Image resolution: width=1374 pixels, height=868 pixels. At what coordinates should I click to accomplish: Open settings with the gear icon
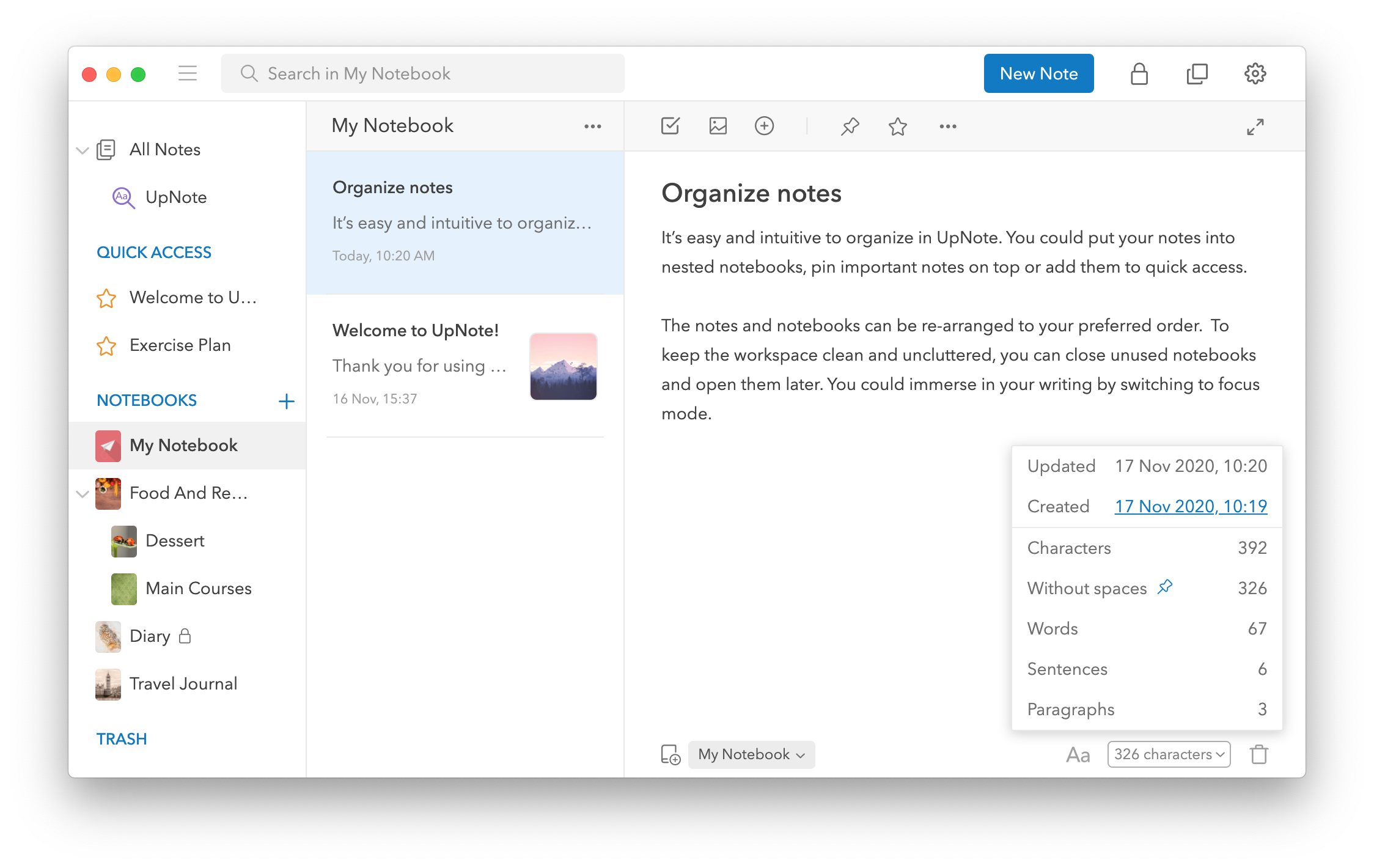pos(1255,74)
